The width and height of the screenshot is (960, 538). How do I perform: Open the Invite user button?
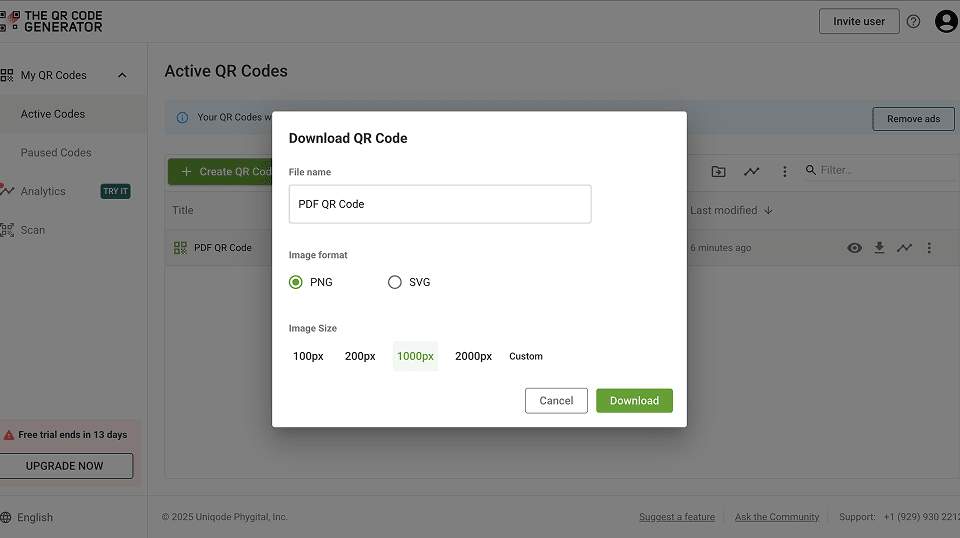[x=859, y=21]
